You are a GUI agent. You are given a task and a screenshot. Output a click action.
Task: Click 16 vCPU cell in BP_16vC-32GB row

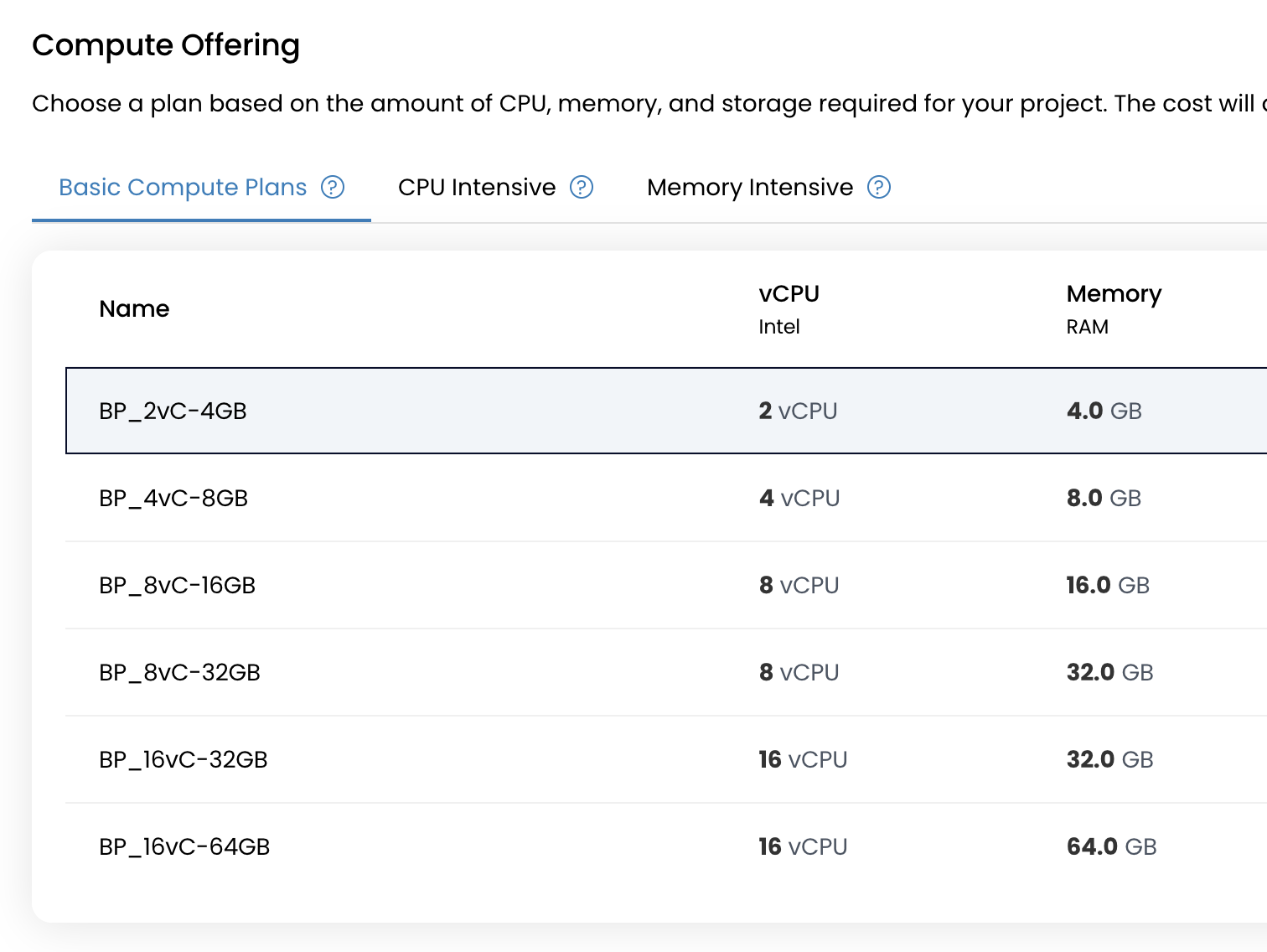click(x=803, y=759)
